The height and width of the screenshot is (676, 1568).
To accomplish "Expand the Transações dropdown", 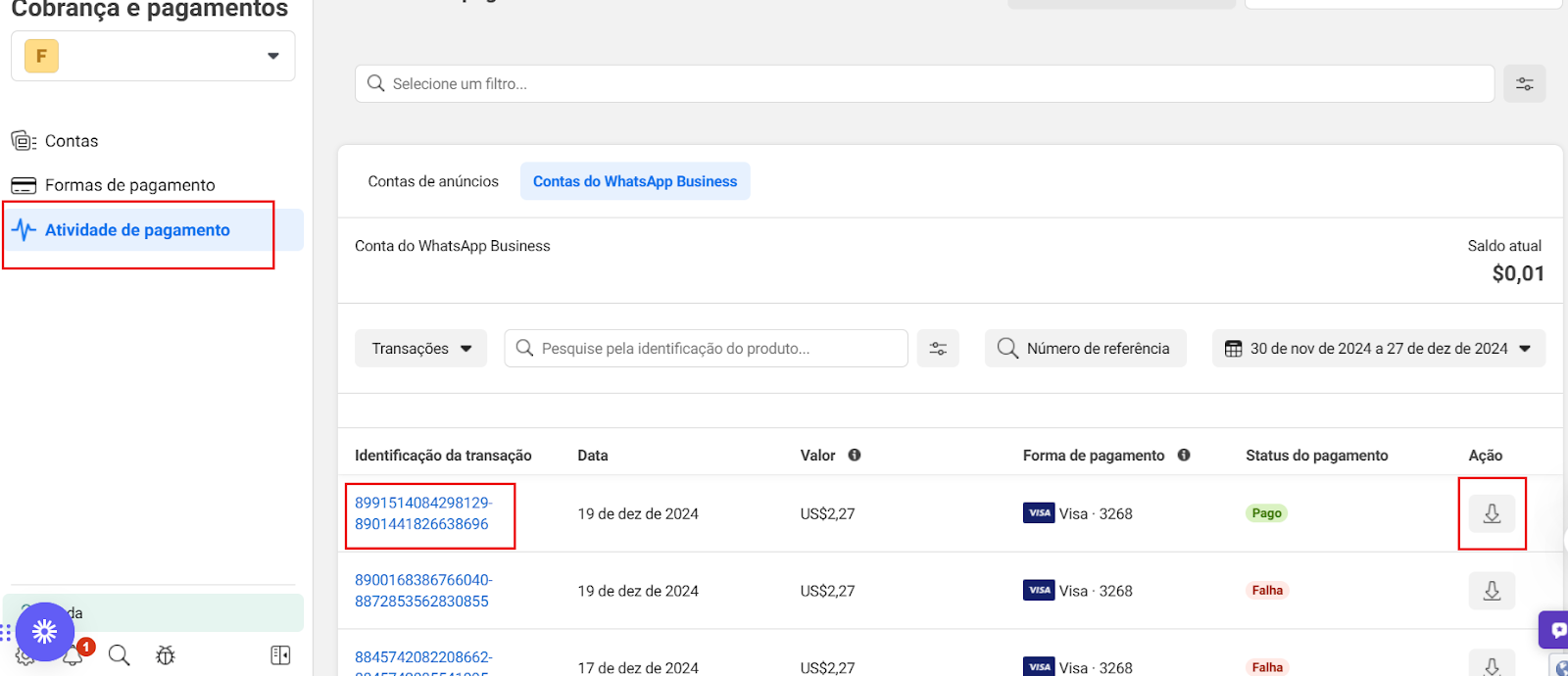I will point(420,349).
